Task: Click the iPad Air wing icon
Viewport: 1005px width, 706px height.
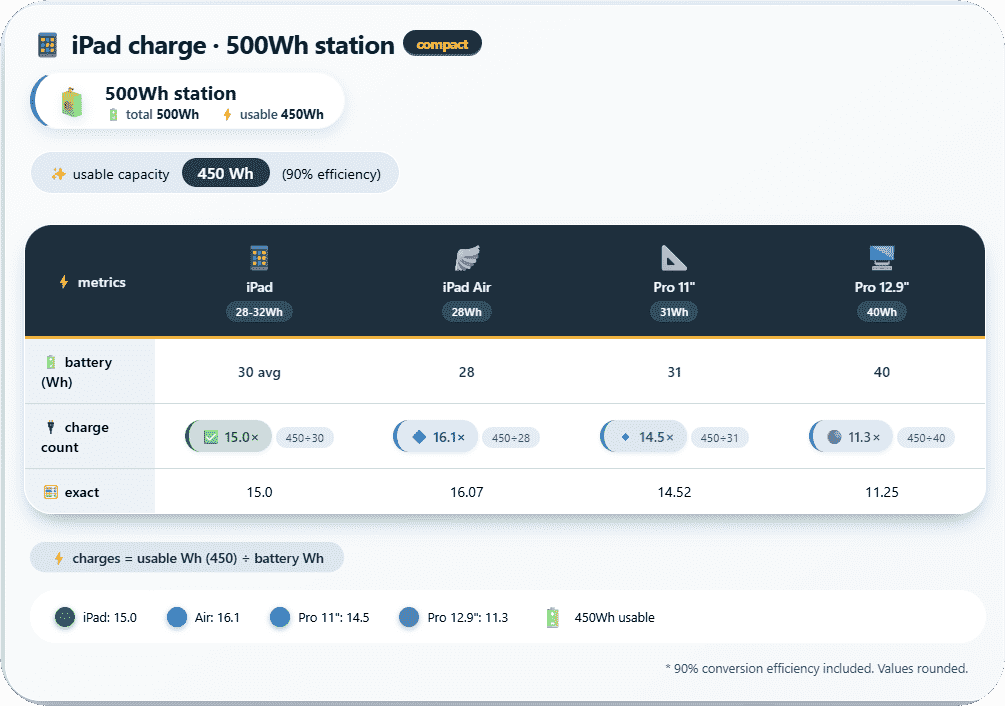Action: pos(467,258)
